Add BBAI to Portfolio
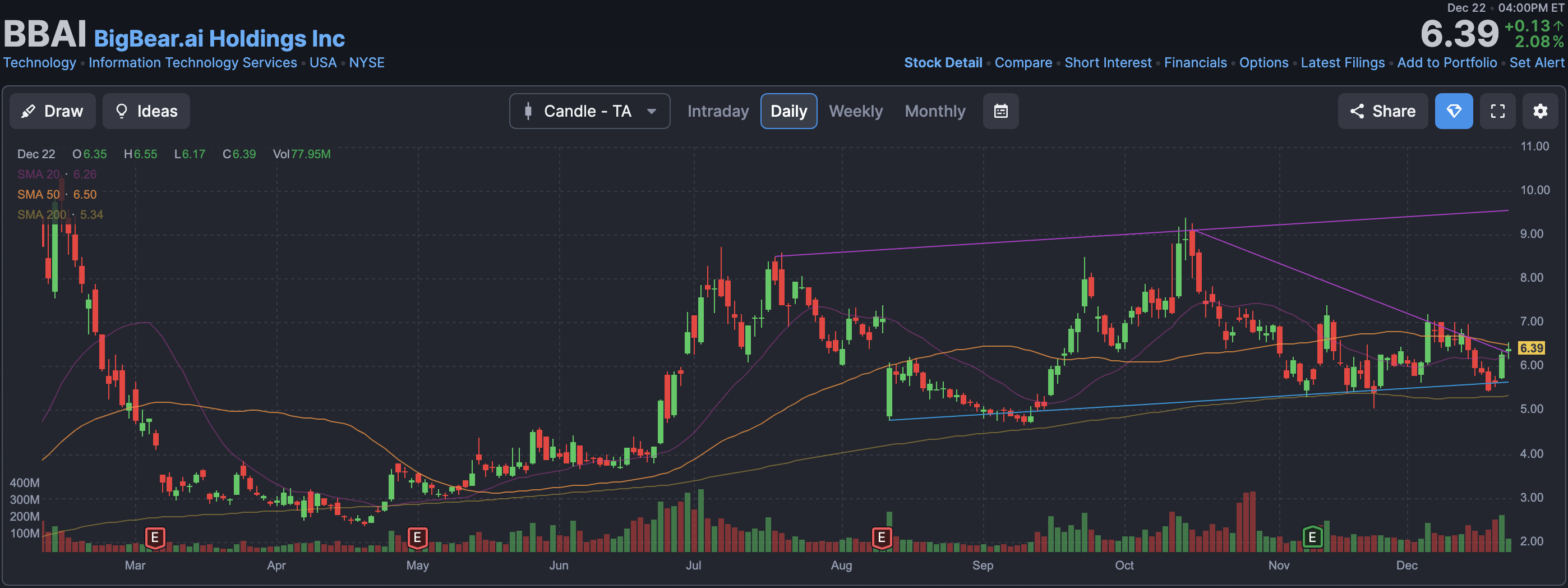Image resolution: width=1568 pixels, height=588 pixels. pos(1447,63)
